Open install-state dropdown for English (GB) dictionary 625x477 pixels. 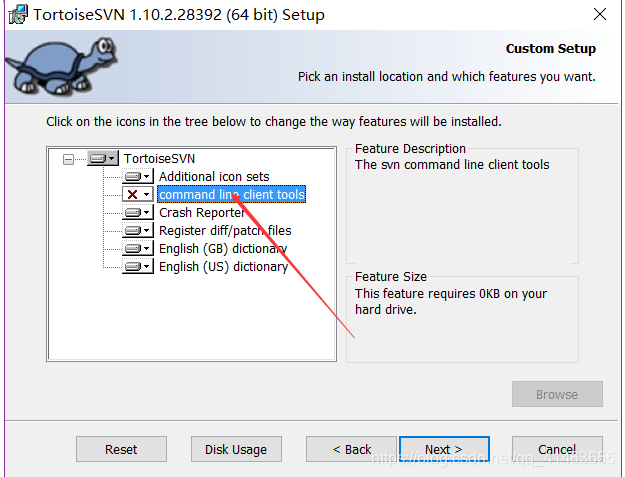click(138, 248)
